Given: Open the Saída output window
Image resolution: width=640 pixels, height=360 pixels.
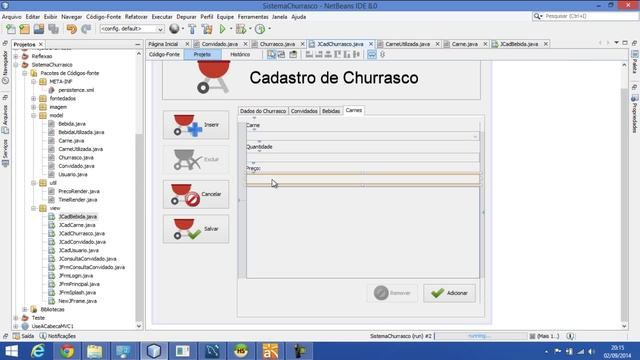Looking at the screenshot, I should click(x=24, y=336).
